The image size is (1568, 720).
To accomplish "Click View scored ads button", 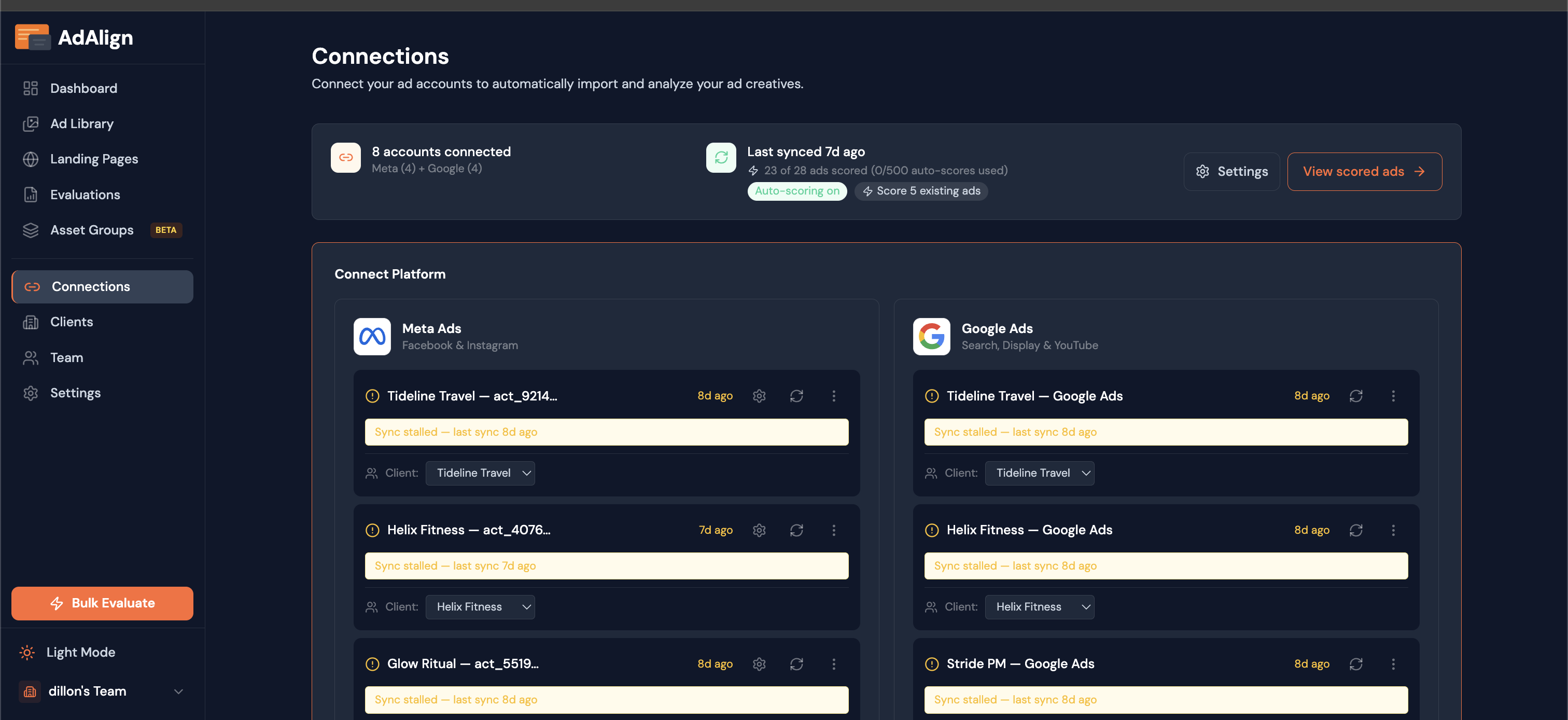I will (1364, 172).
